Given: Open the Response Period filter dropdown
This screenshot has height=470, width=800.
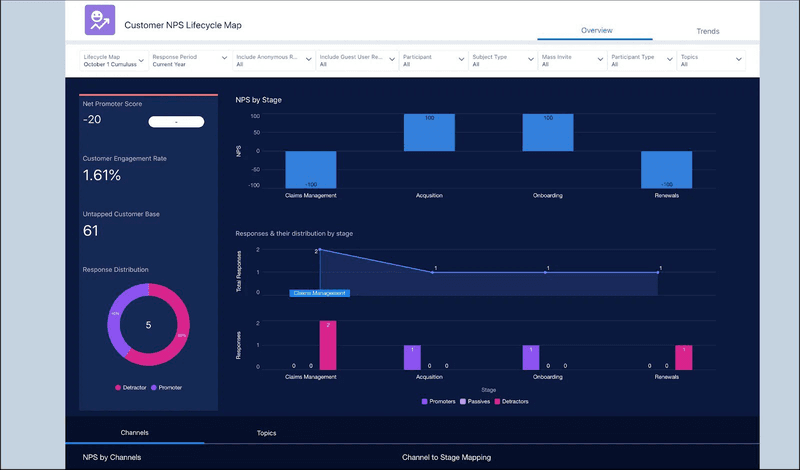Looking at the screenshot, I should (190, 60).
